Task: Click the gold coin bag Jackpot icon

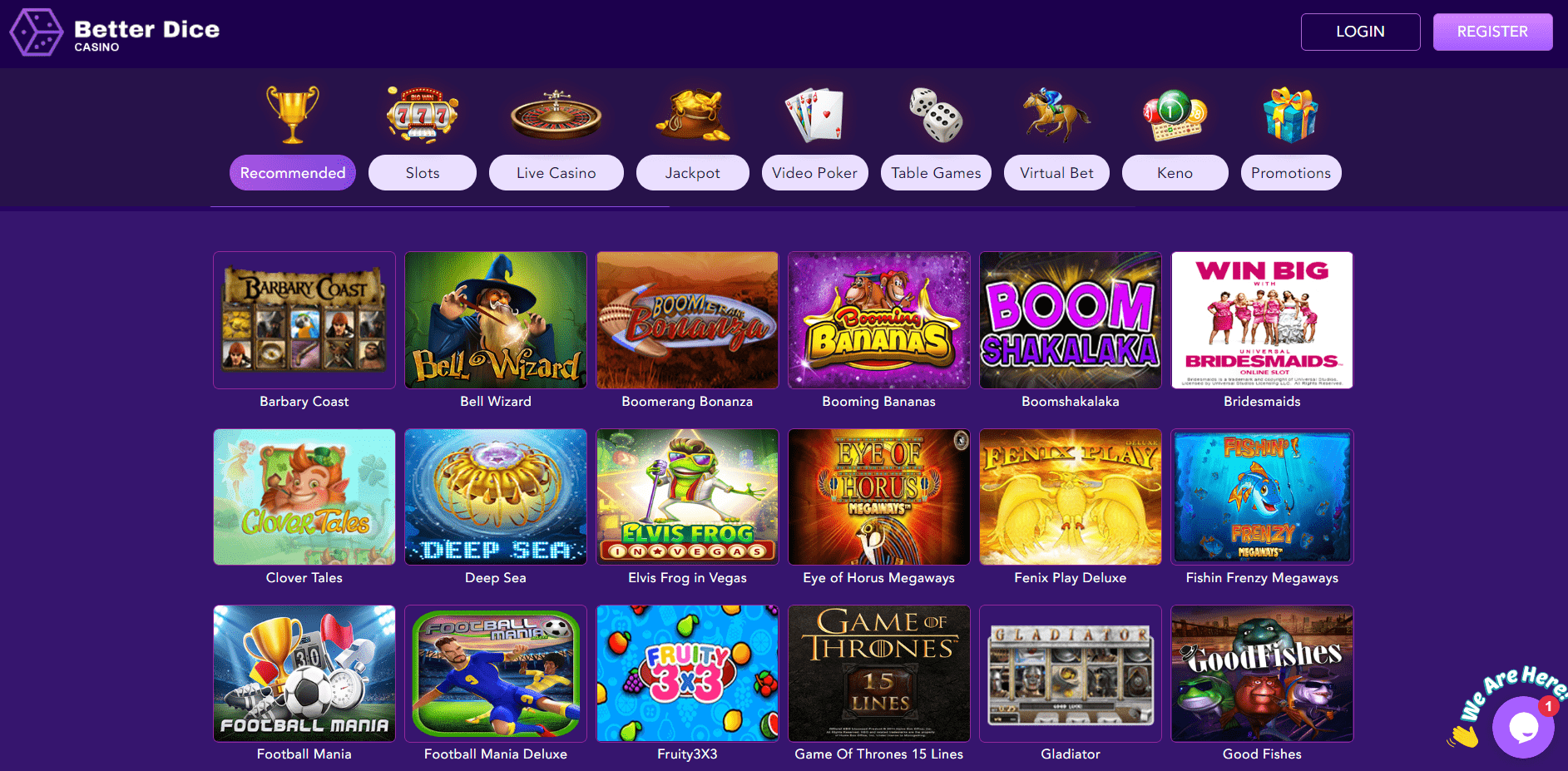Action: coord(692,115)
